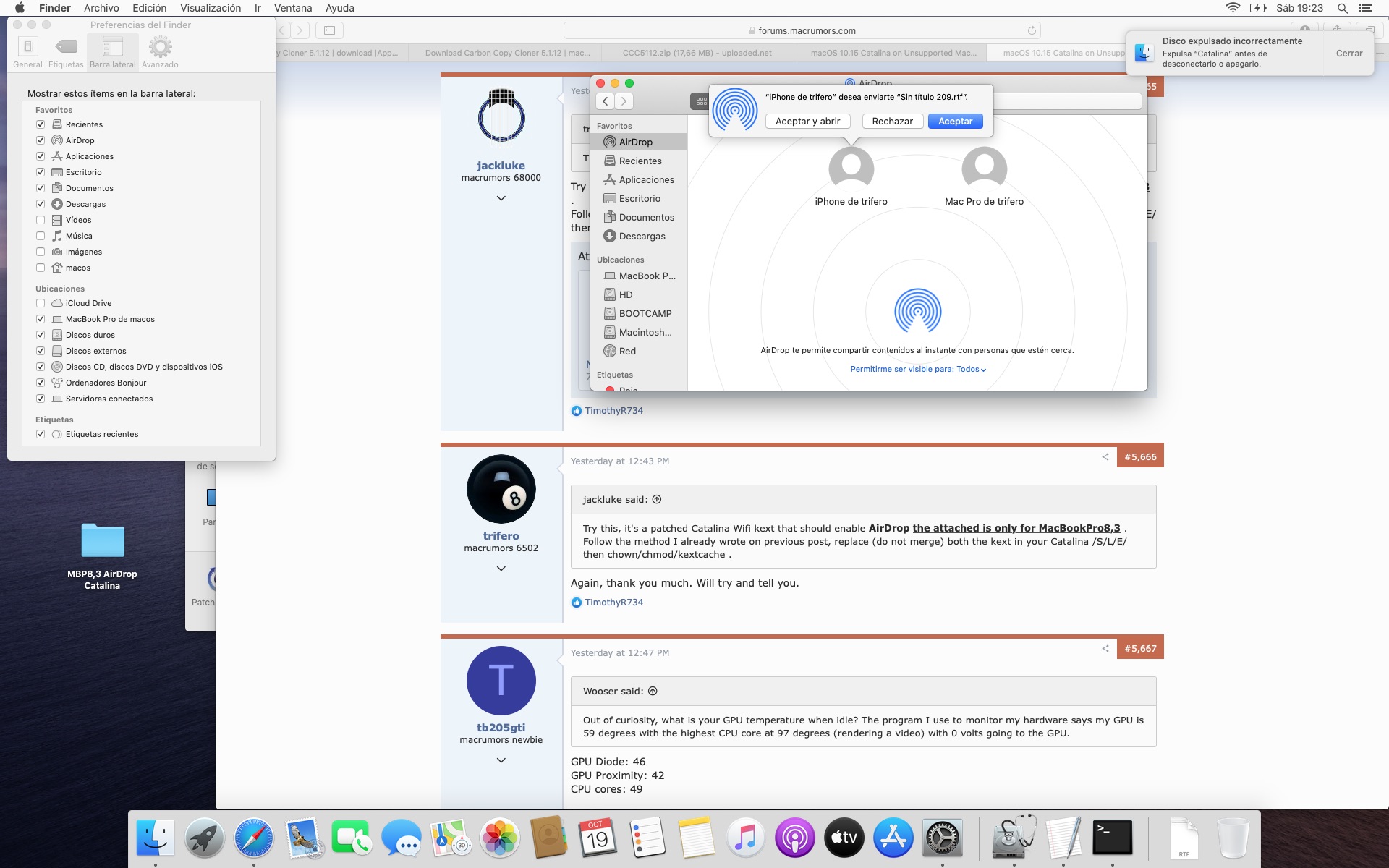Reload the forums.macrumors.com page
The image size is (1389, 868).
tap(1032, 30)
